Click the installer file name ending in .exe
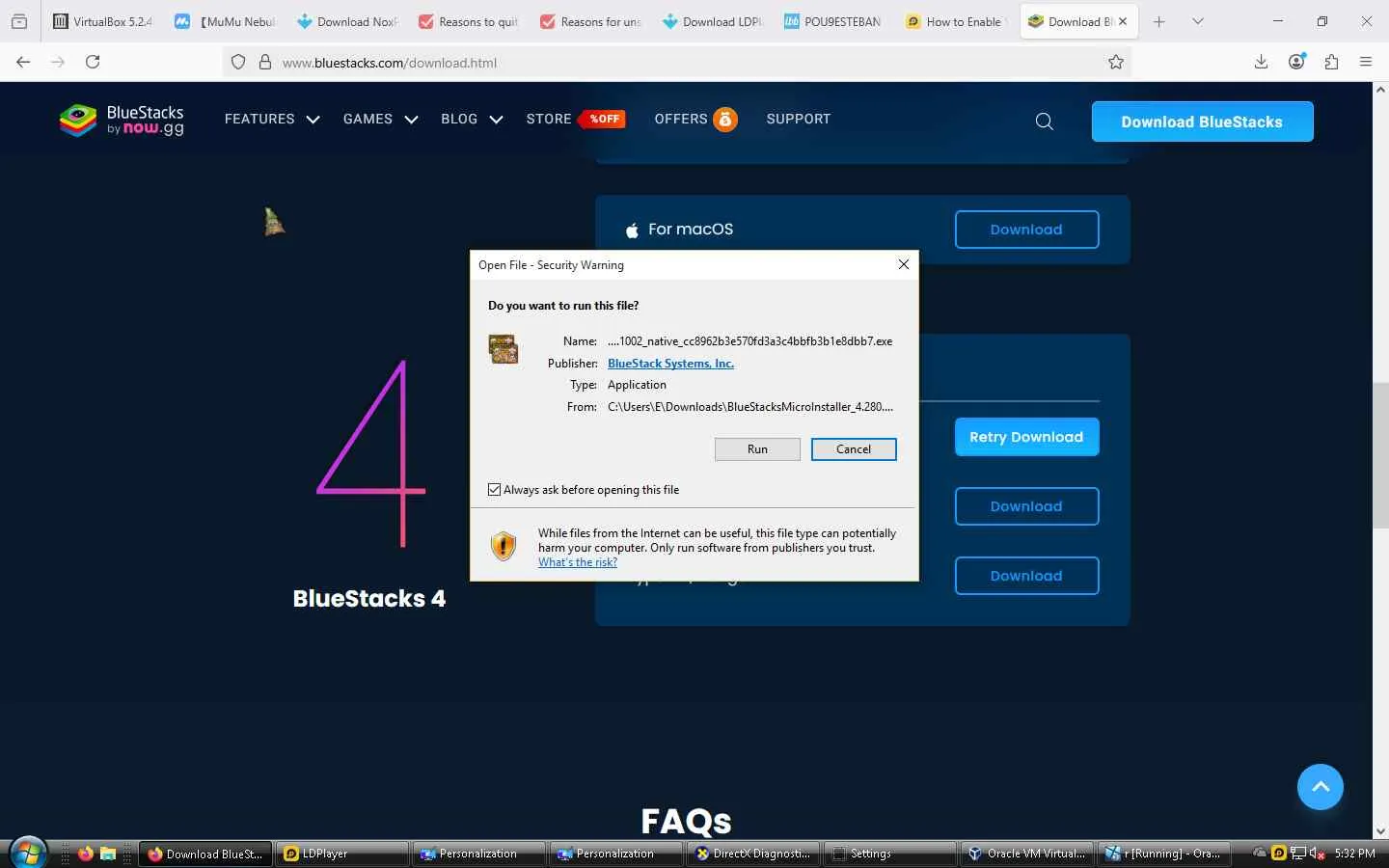Viewport: 1389px width, 868px height. pos(749,341)
